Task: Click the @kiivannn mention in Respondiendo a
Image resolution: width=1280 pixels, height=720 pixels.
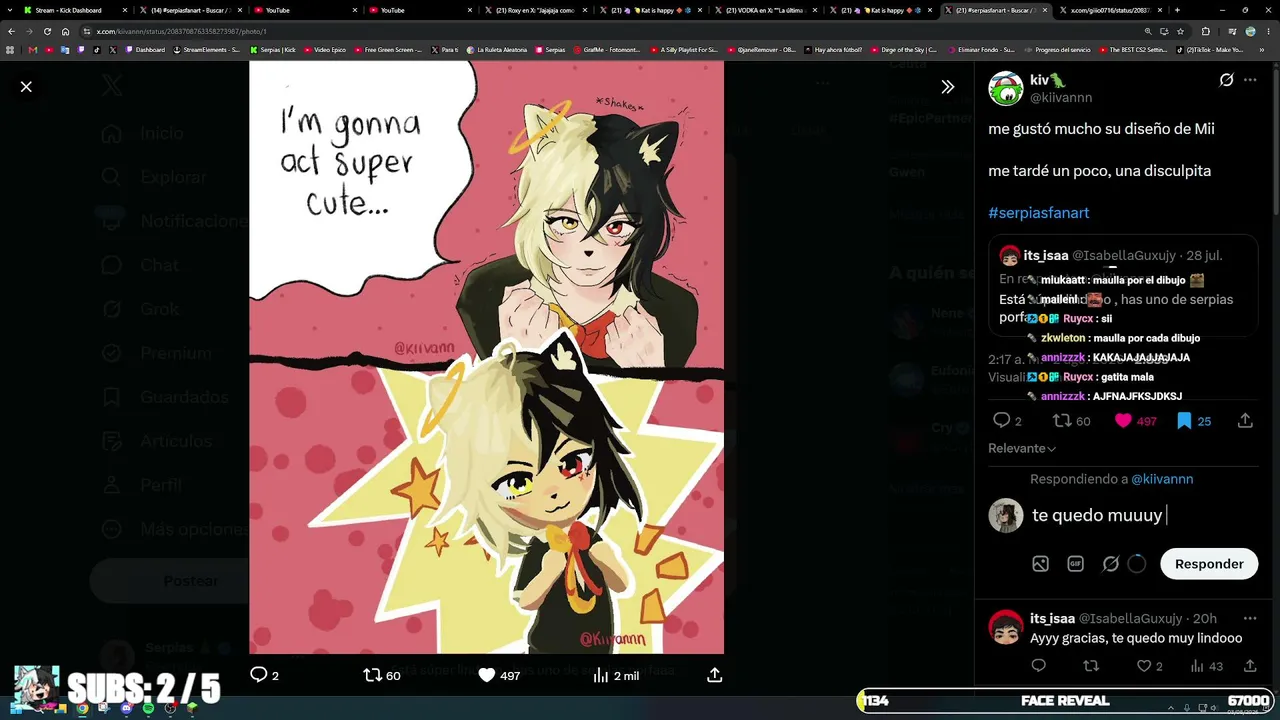Action: 1162,479
